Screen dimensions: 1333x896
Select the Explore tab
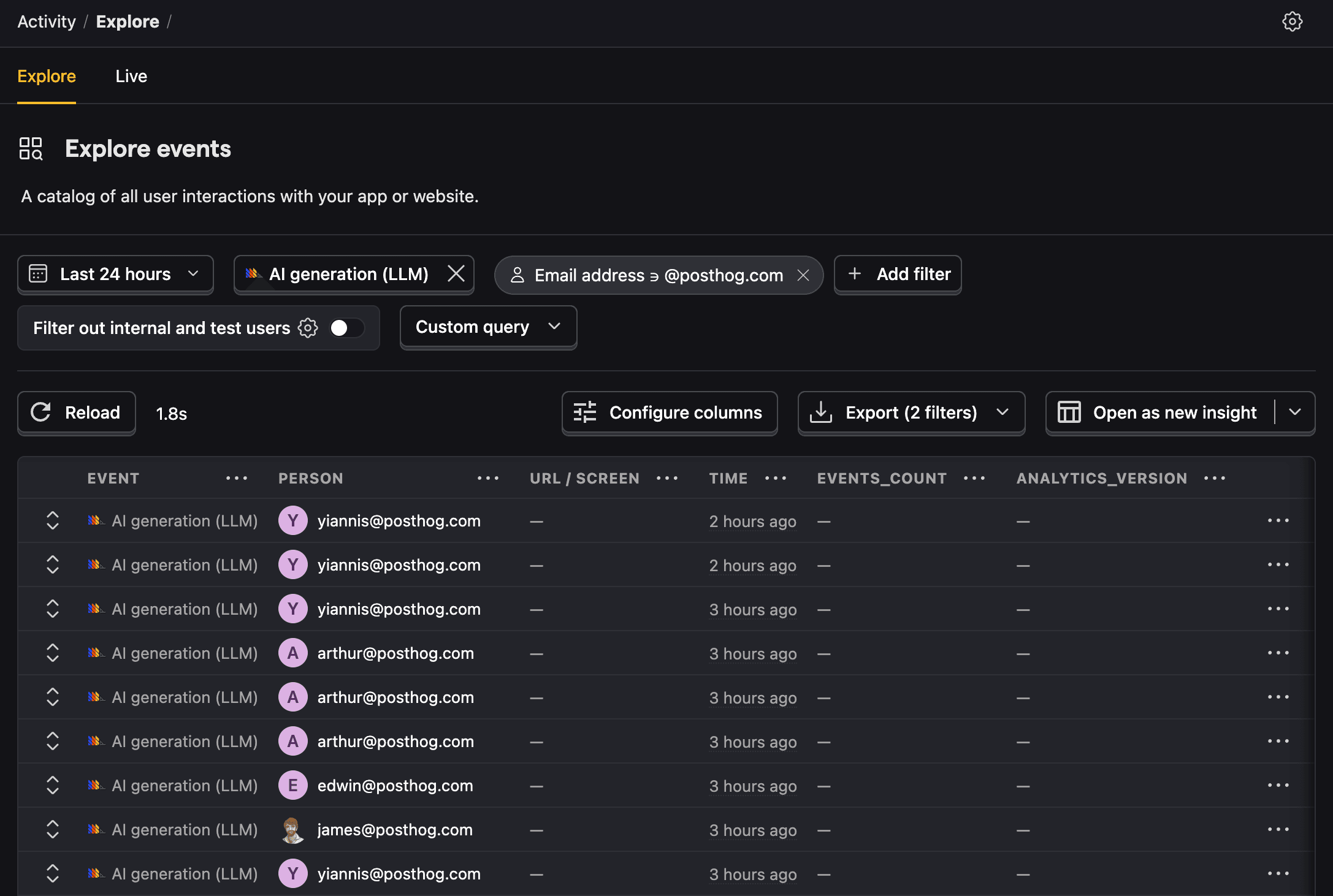tap(47, 76)
